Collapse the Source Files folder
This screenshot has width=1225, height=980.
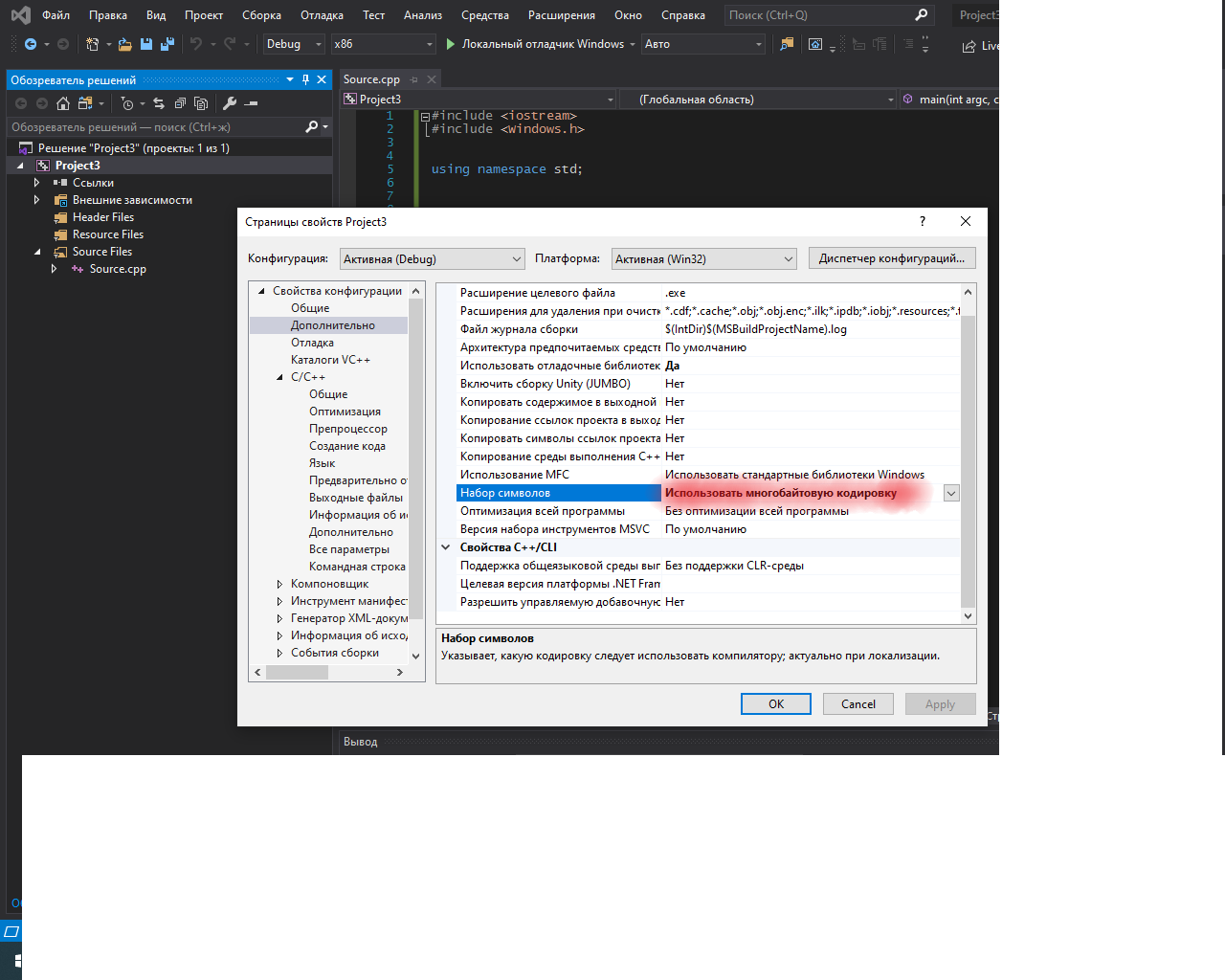coord(37,252)
